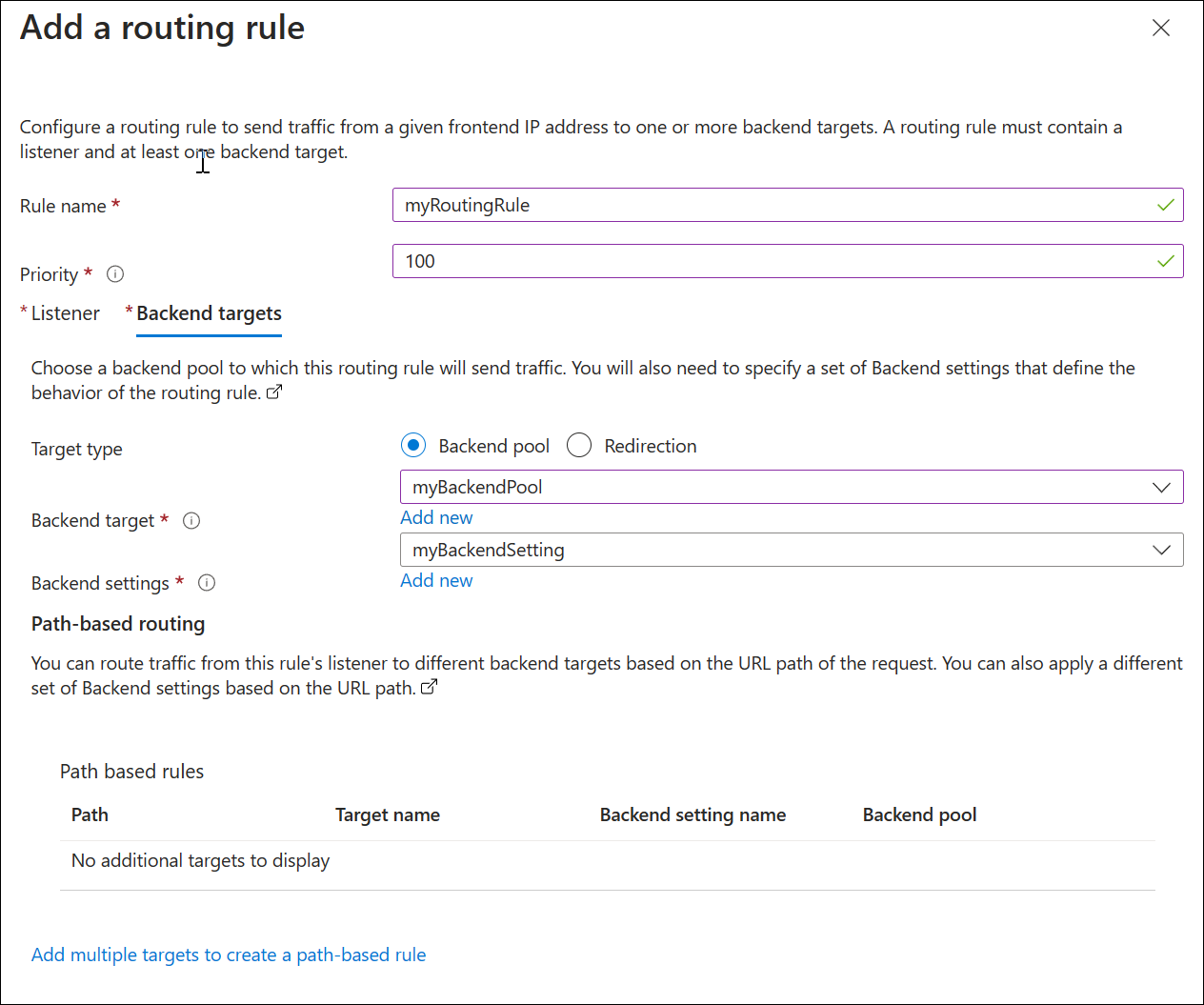Click the Backend setting name column header
This screenshot has height=1005, width=1204.
pos(692,814)
